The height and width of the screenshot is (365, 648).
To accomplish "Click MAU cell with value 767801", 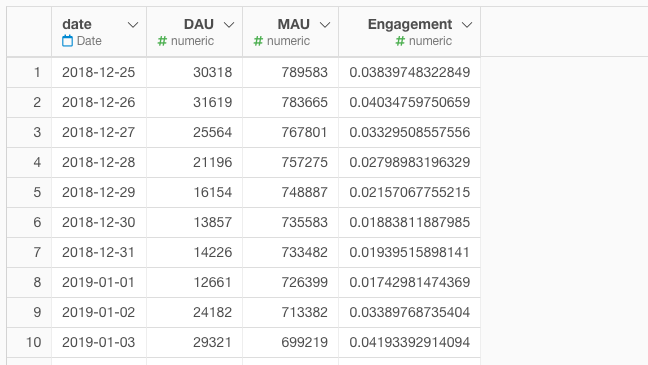I will click(x=291, y=132).
